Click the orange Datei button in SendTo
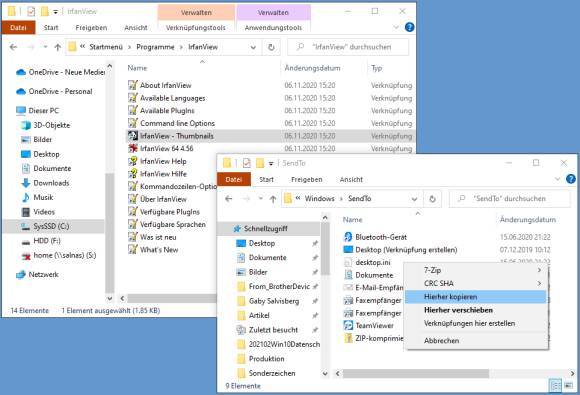Viewport: 580px width, 395px height. [234, 179]
